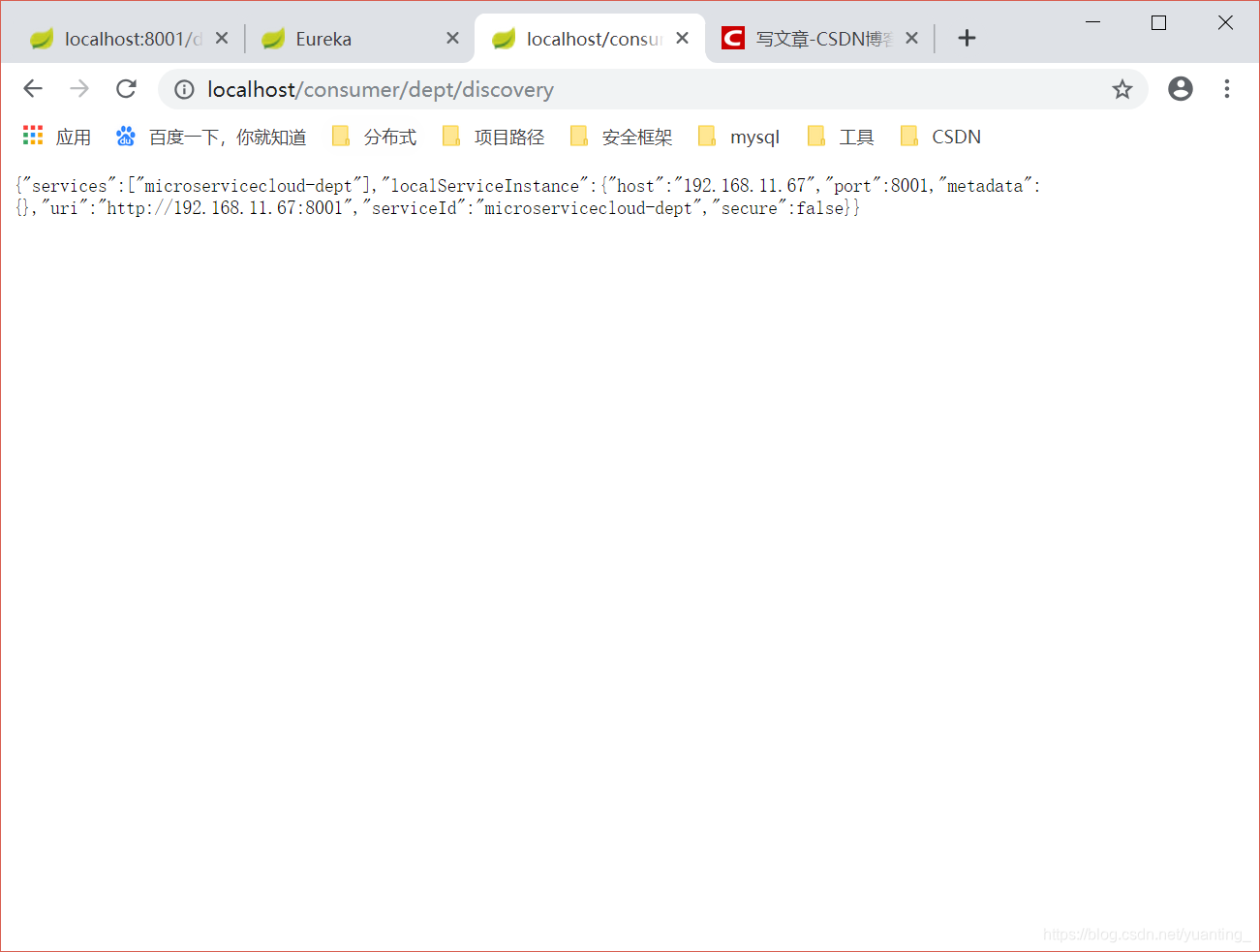This screenshot has width=1260, height=952.
Task: Click the forward navigation arrow
Action: 79,89
